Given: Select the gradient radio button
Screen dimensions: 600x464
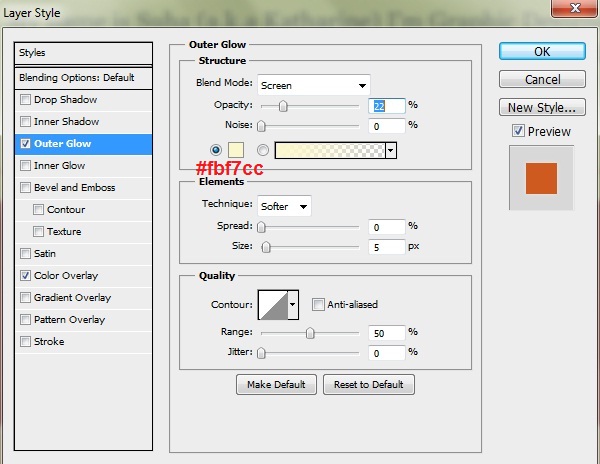Looking at the screenshot, I should point(263,150).
